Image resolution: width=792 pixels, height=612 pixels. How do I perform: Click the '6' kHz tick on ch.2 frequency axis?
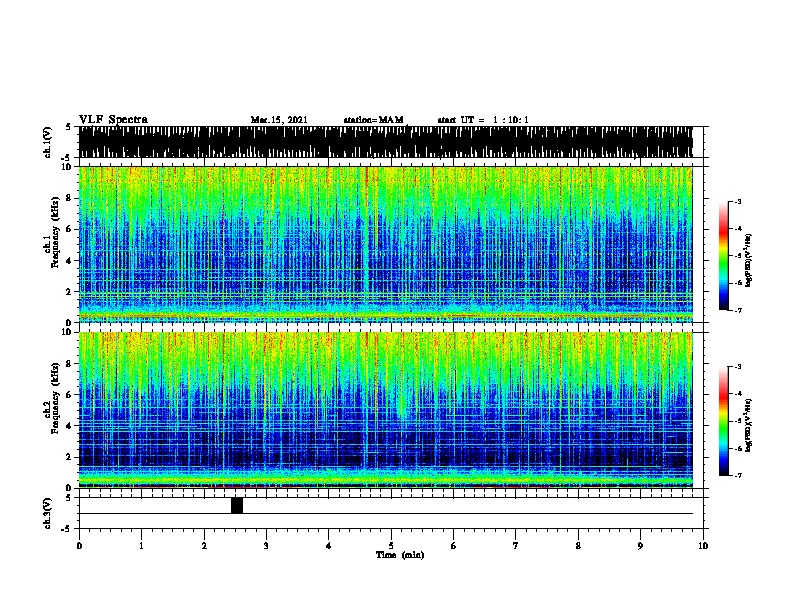(x=70, y=395)
